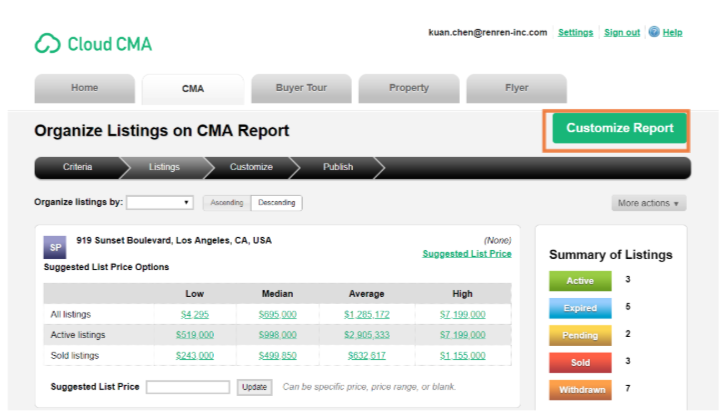727x415 pixels.
Task: Click the Sign out link
Action: (x=622, y=33)
